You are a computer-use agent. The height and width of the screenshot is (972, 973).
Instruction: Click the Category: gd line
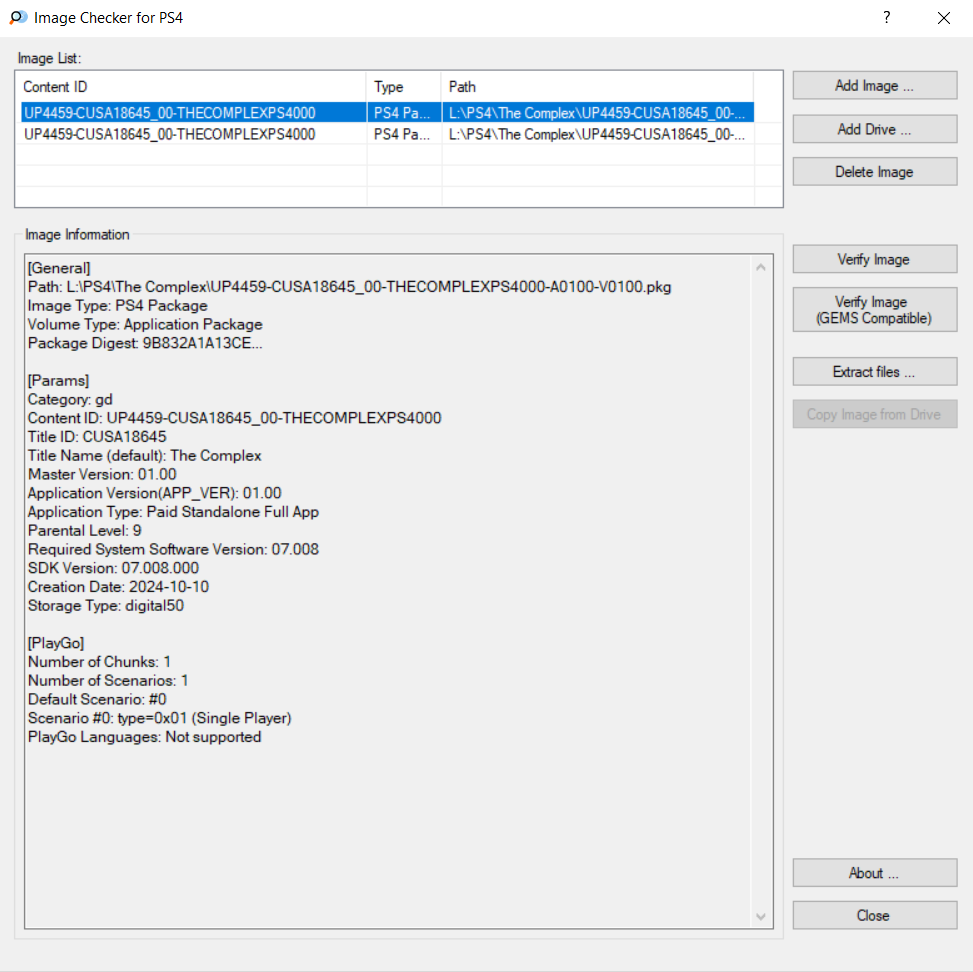pyautogui.click(x=70, y=399)
